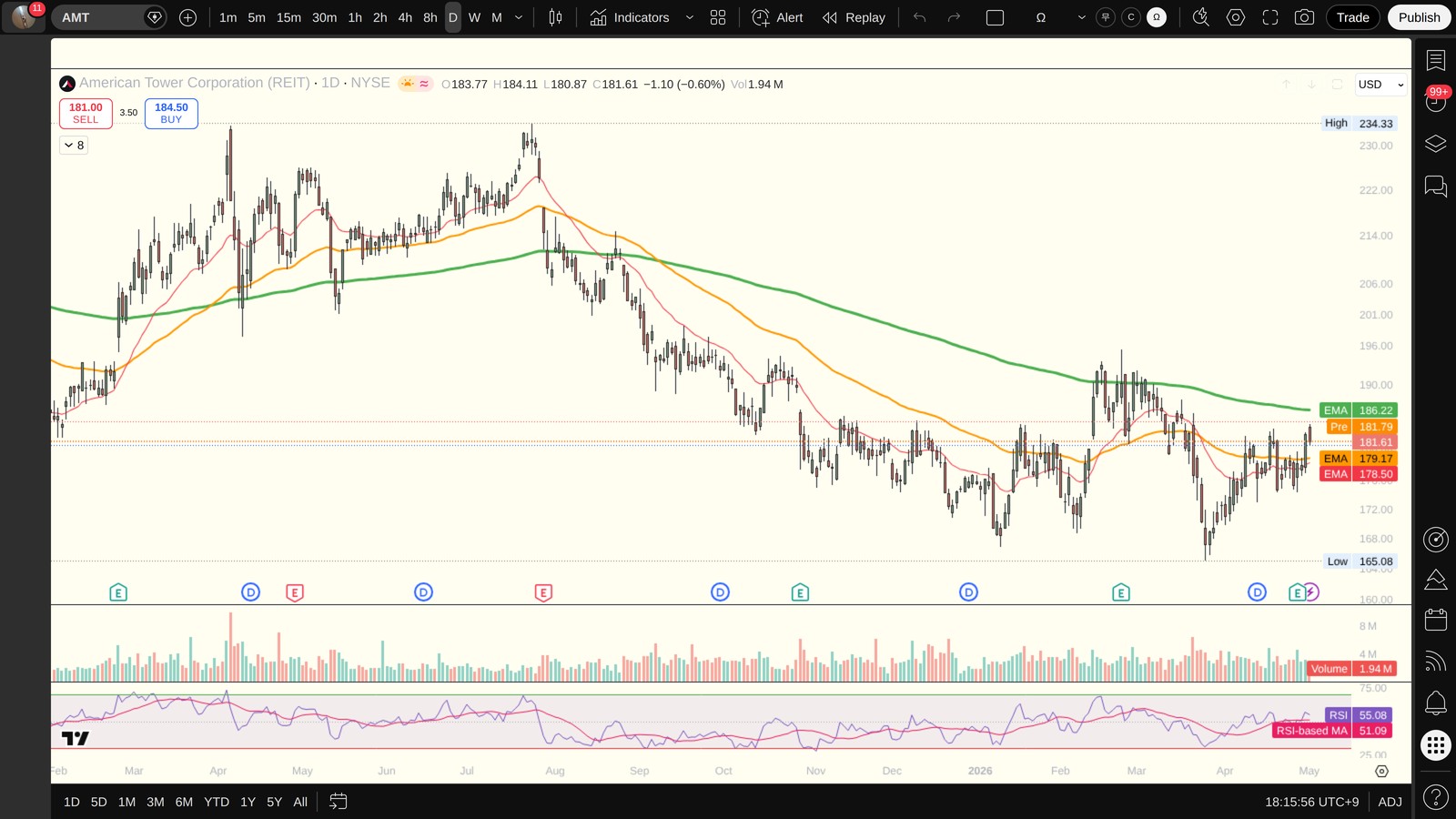Image resolution: width=1456 pixels, height=819 pixels.
Task: Undo the last chart action
Action: [x=920, y=17]
